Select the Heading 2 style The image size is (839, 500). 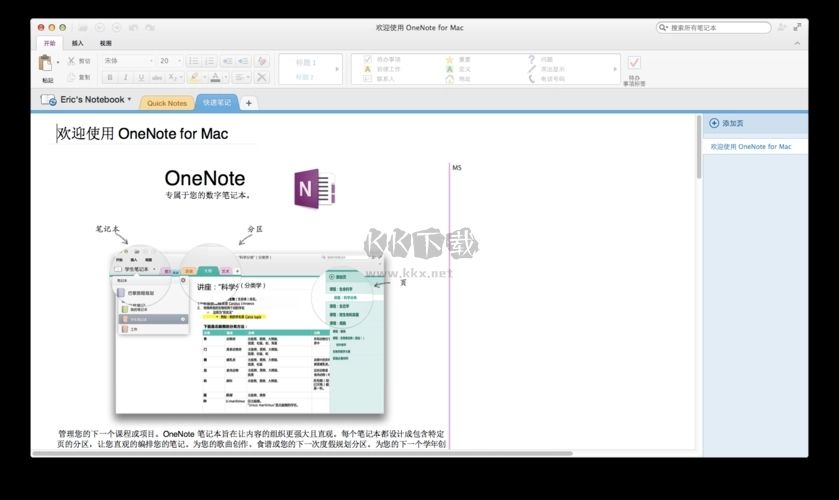click(305, 77)
